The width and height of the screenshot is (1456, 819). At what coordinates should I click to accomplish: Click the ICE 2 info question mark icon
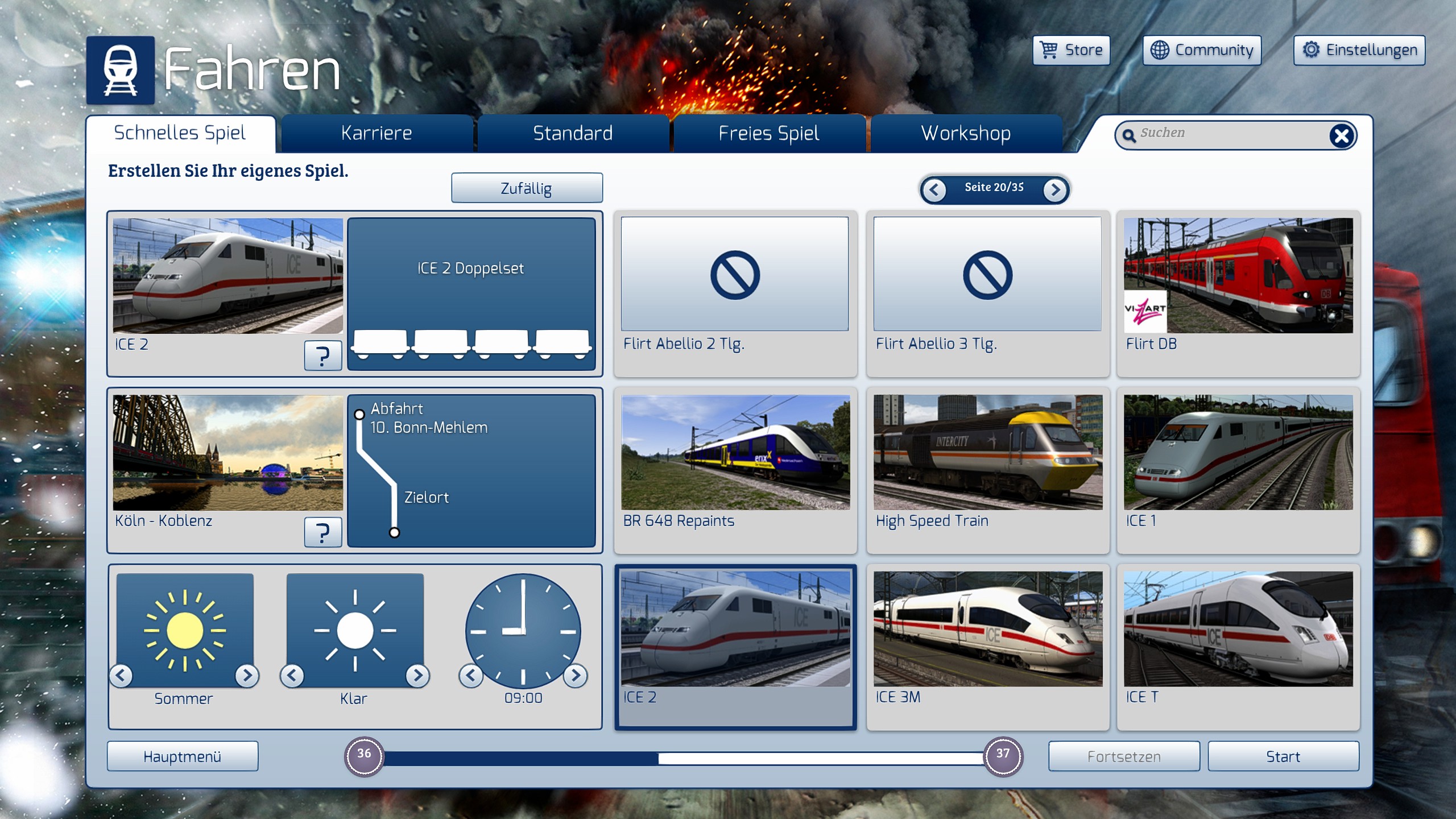point(322,355)
